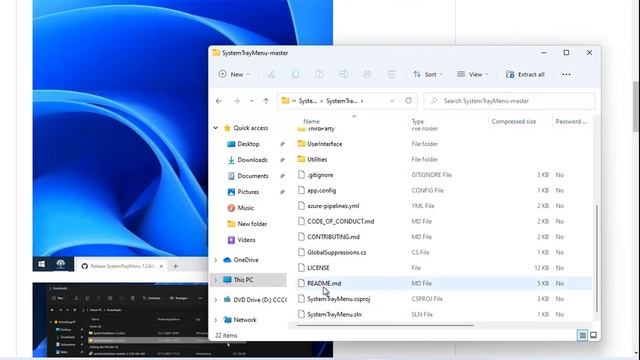Open the Sort dropdown

[x=428, y=74]
